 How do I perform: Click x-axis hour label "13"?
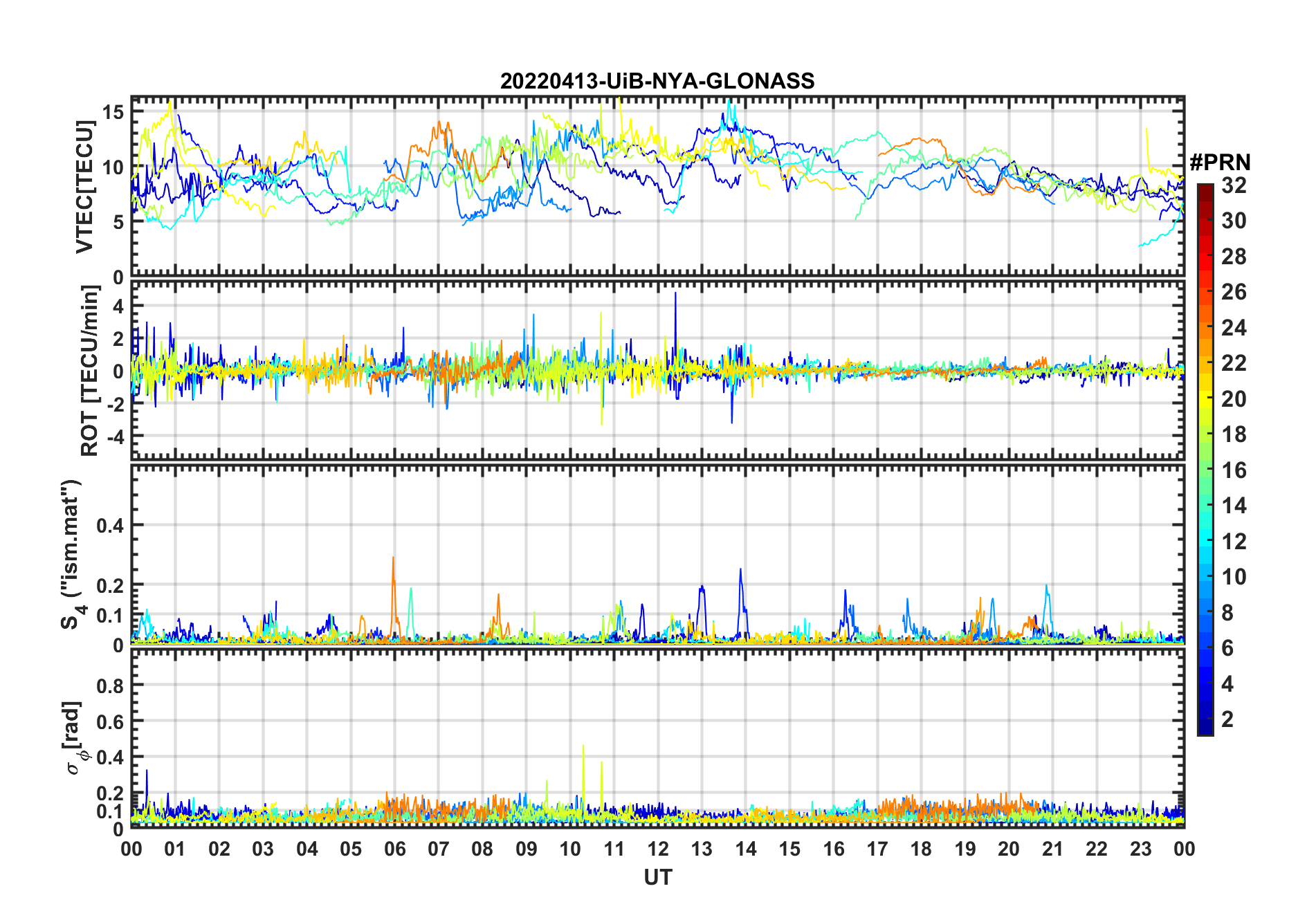[x=702, y=849]
